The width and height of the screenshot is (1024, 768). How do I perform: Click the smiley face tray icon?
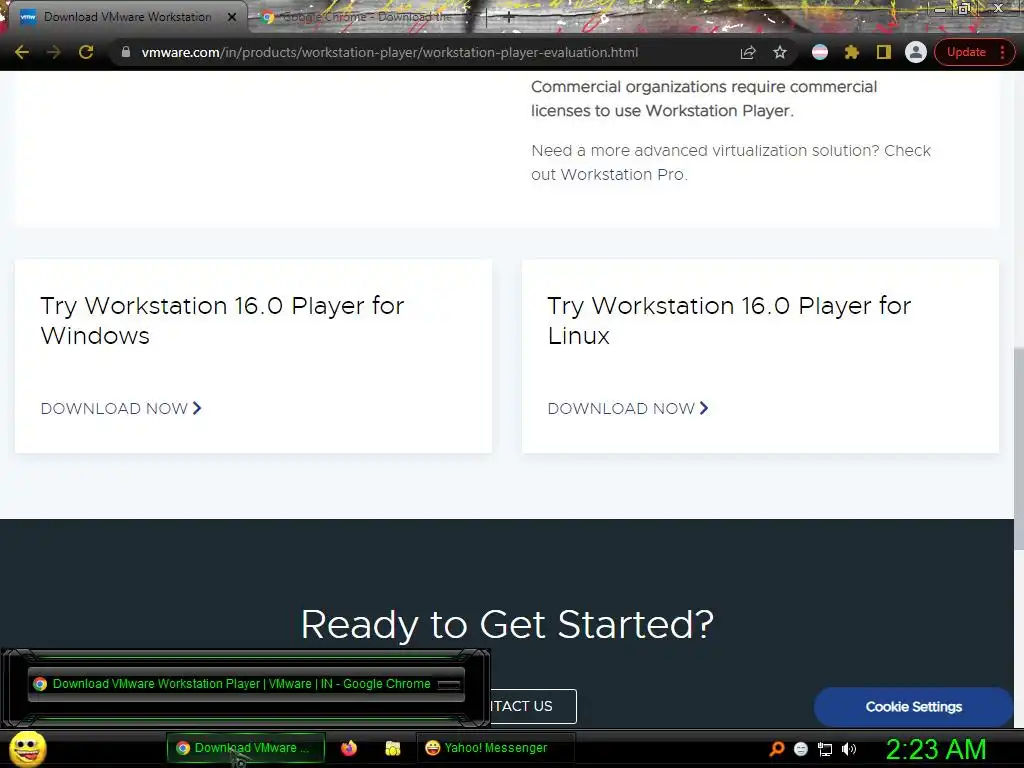[x=801, y=749]
